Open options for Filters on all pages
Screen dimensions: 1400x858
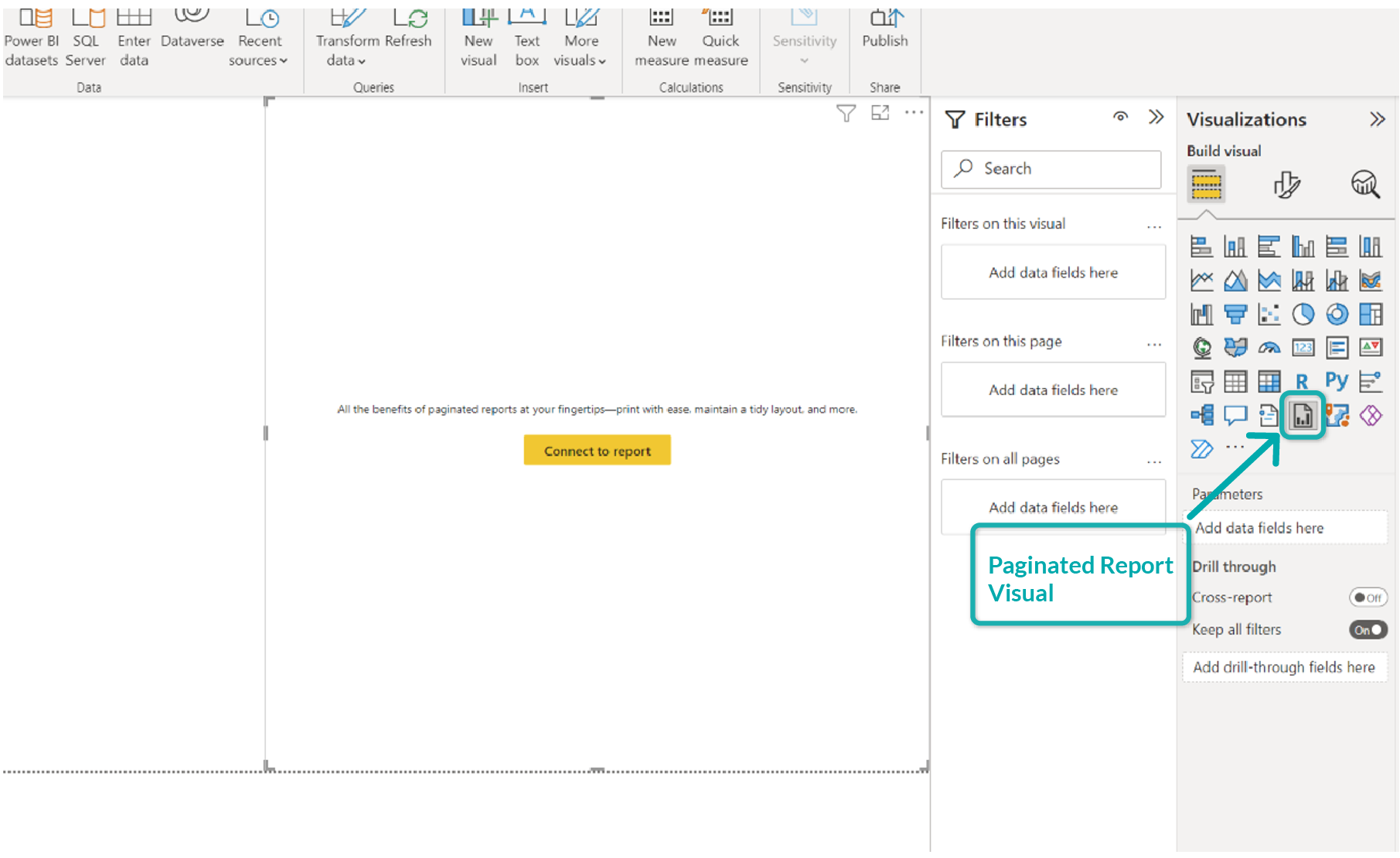pyautogui.click(x=1154, y=461)
